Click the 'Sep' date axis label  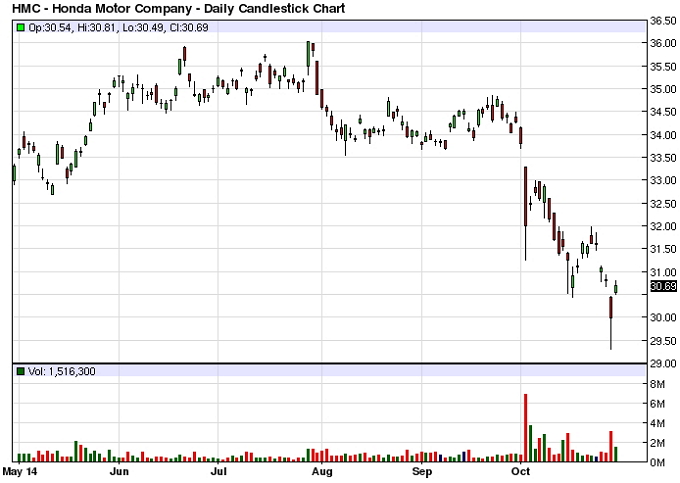[x=422, y=471]
